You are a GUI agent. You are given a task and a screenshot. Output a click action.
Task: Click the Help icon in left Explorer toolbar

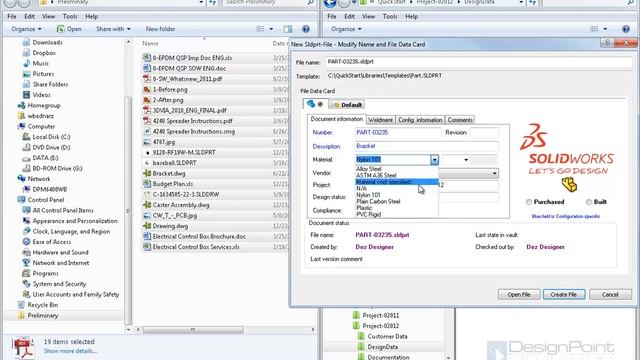pyautogui.click(x=306, y=29)
